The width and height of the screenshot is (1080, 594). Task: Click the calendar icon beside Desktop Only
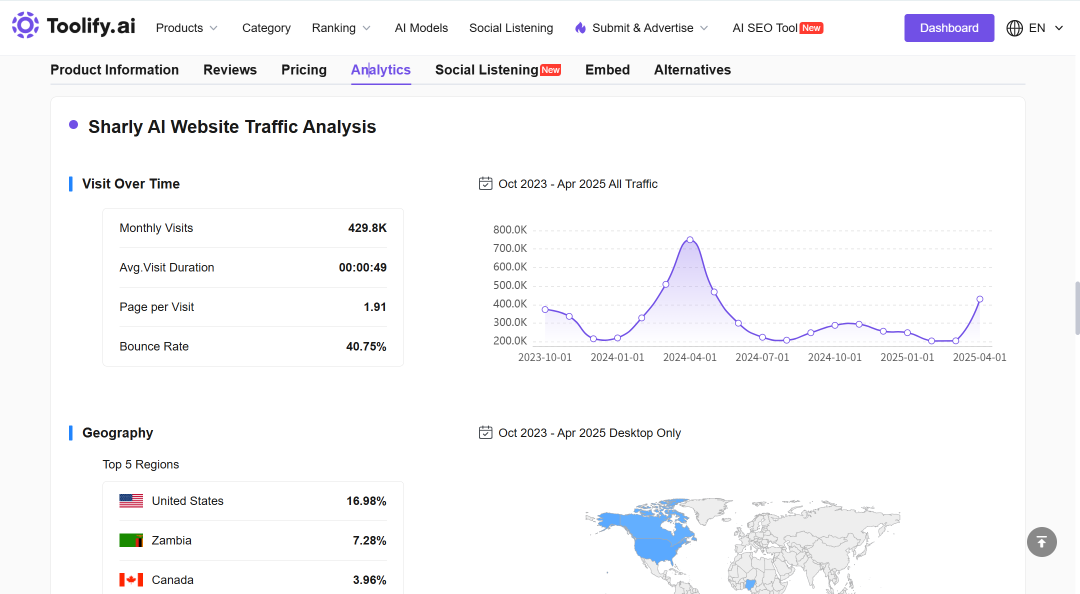tap(486, 432)
